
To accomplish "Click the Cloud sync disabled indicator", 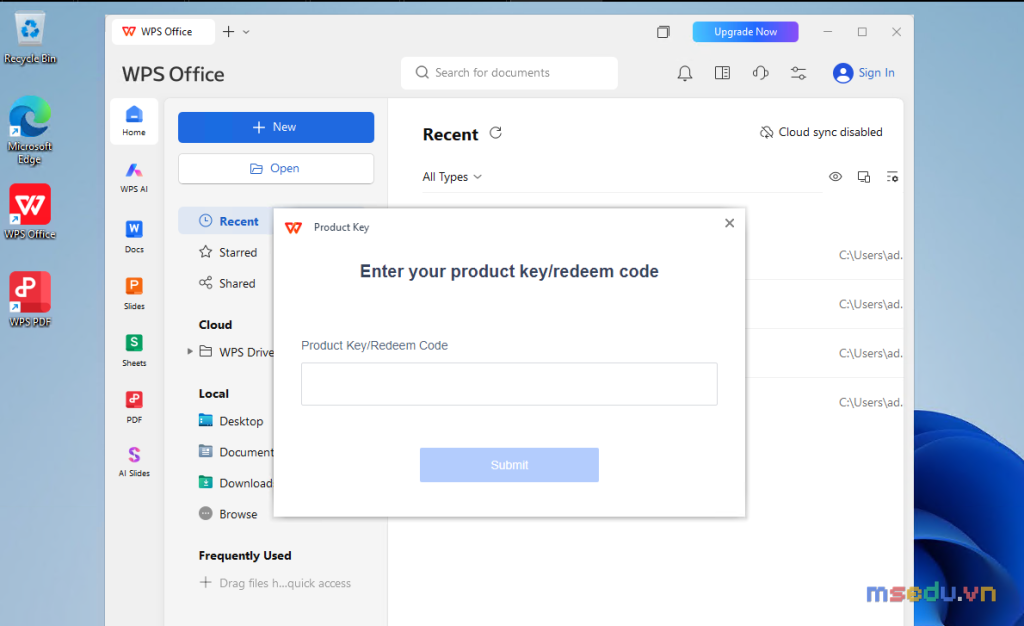I will [821, 132].
